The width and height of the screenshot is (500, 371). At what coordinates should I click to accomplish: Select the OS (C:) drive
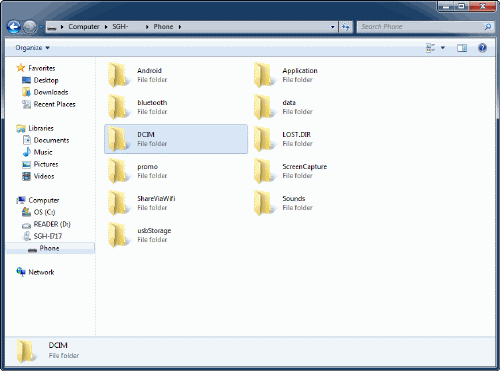pyautogui.click(x=44, y=212)
